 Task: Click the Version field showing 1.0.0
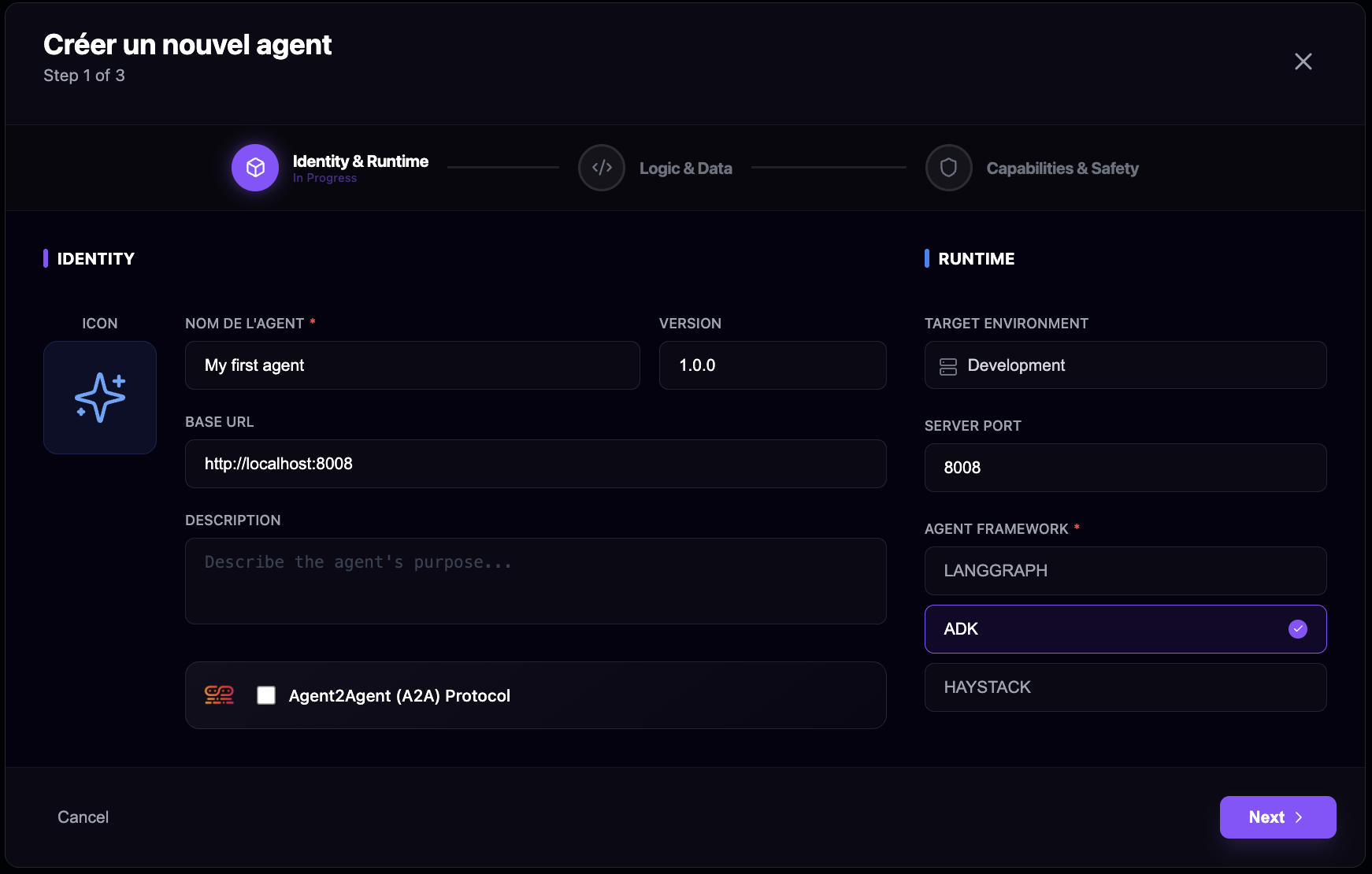pos(773,365)
